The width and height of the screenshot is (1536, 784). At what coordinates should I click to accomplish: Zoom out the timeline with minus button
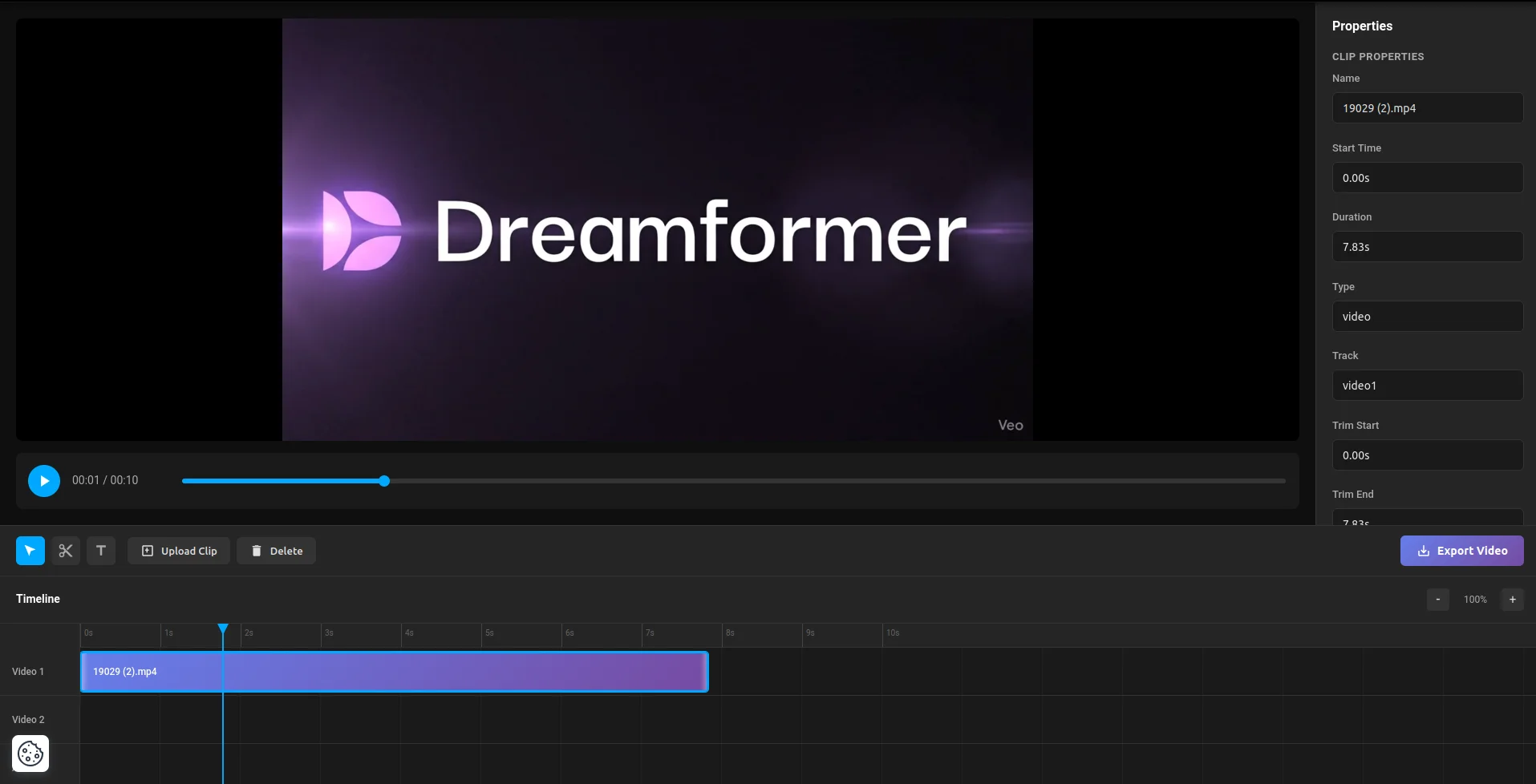[1437, 599]
